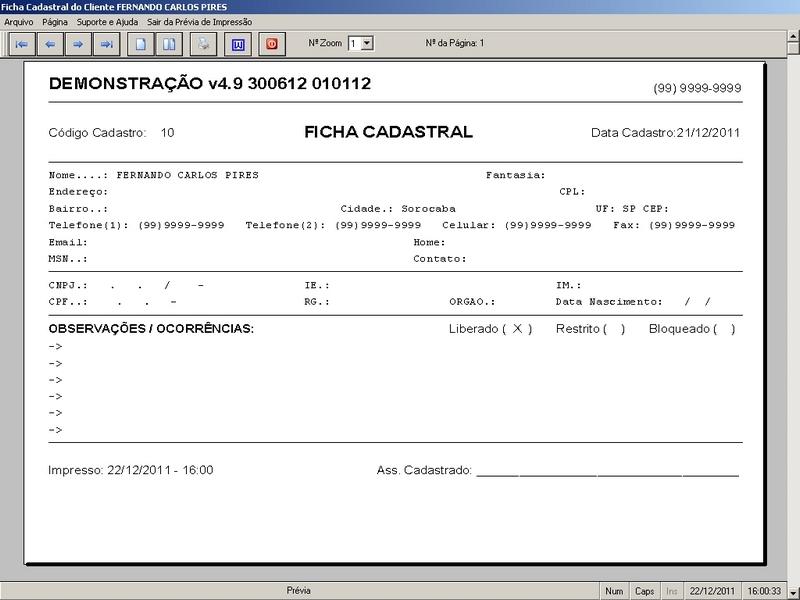
Task: Go to the first page using navigation icon
Action: 20,42
